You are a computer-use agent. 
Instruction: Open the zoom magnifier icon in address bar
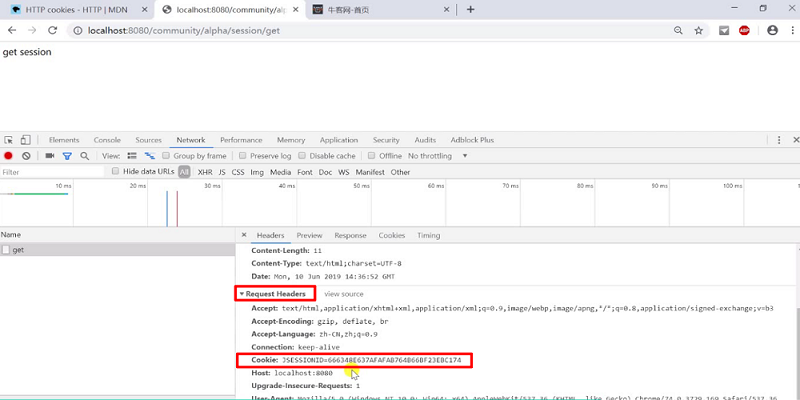(678, 31)
